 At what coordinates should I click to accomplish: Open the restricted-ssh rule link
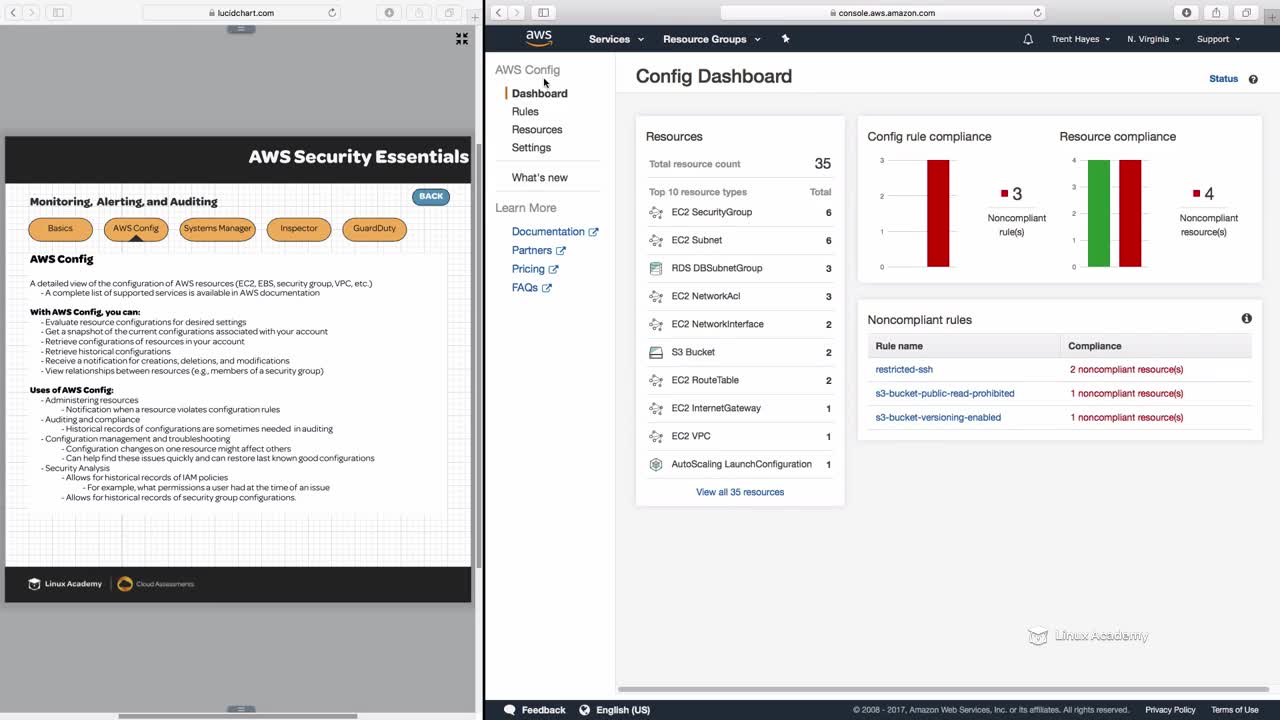click(904, 369)
